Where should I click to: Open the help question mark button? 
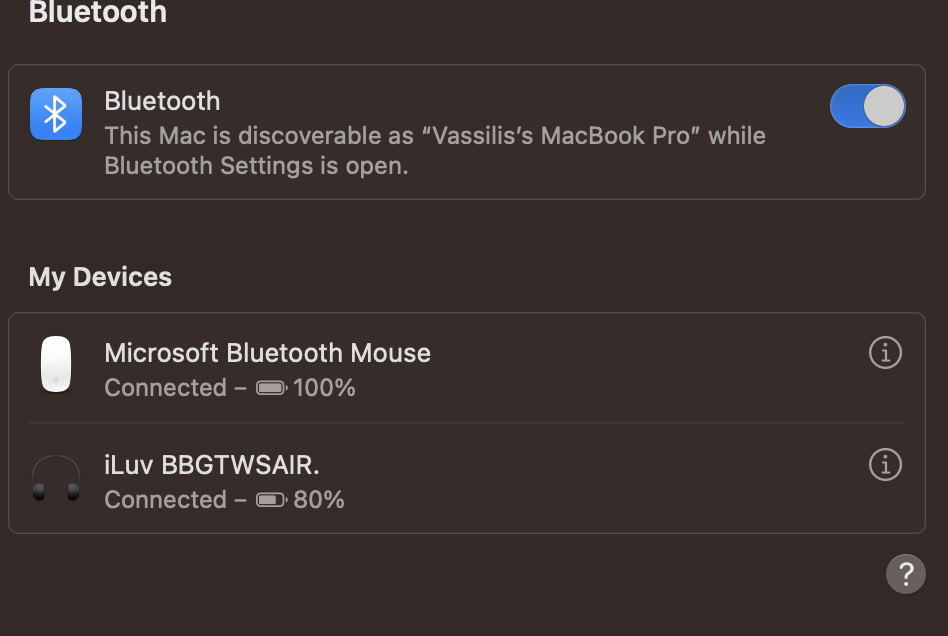(905, 574)
